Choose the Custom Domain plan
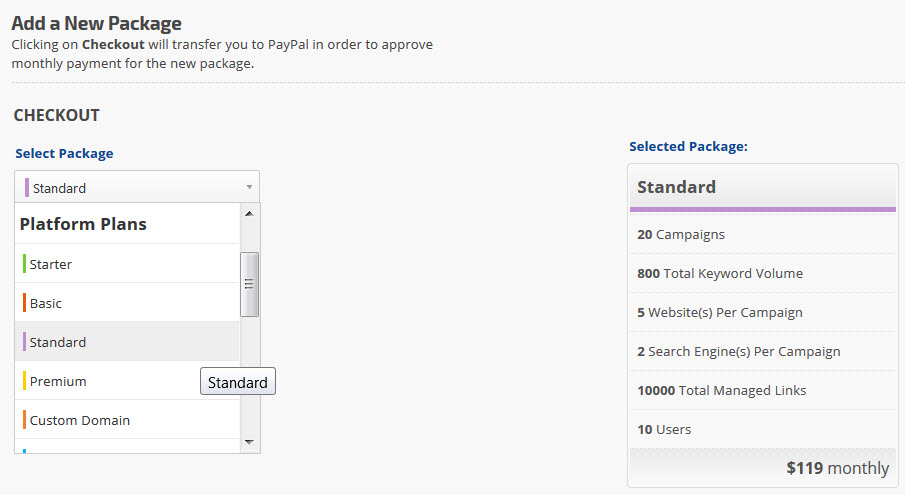905x495 pixels. [80, 420]
